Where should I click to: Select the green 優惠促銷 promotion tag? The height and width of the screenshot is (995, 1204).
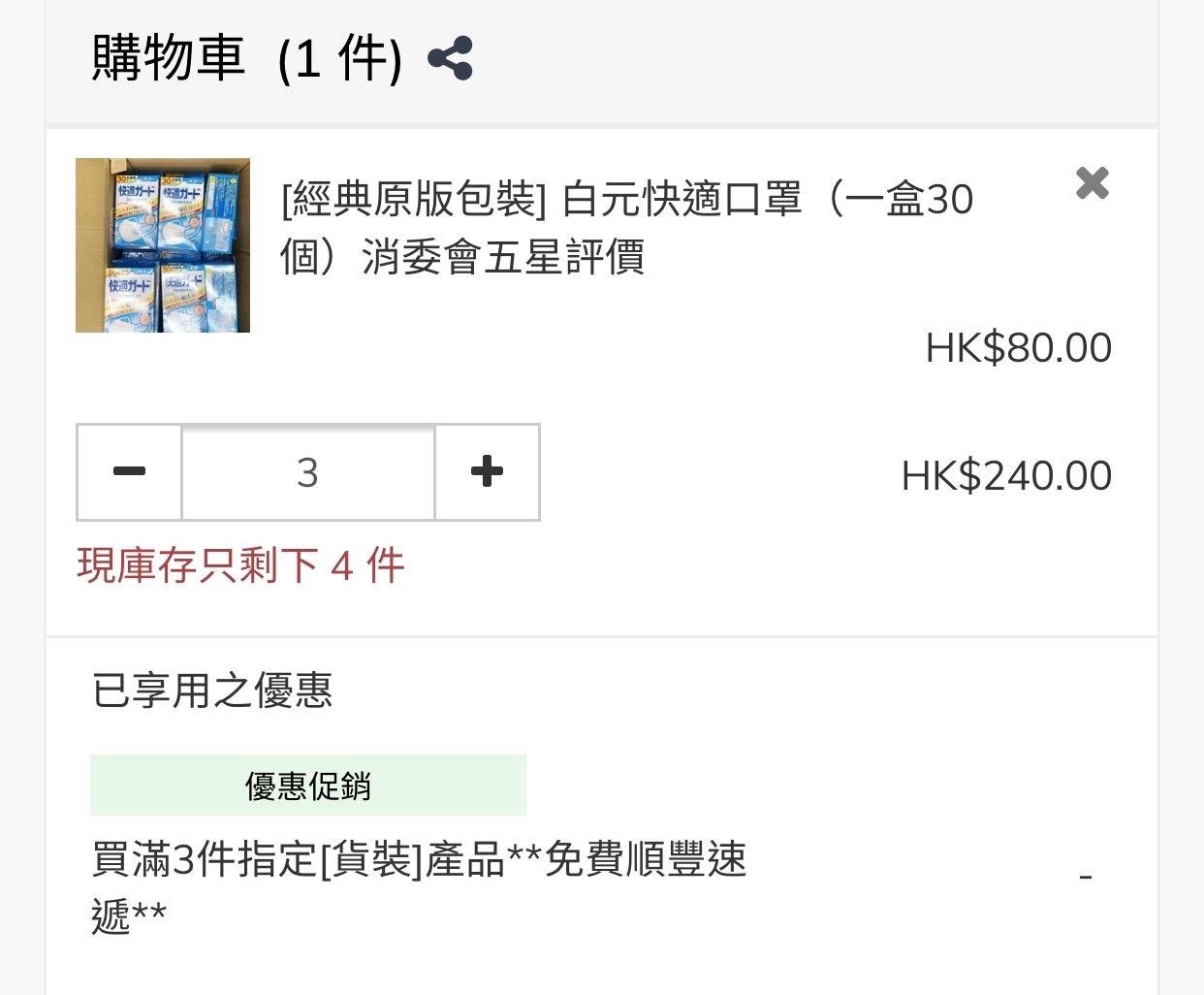click(x=308, y=786)
